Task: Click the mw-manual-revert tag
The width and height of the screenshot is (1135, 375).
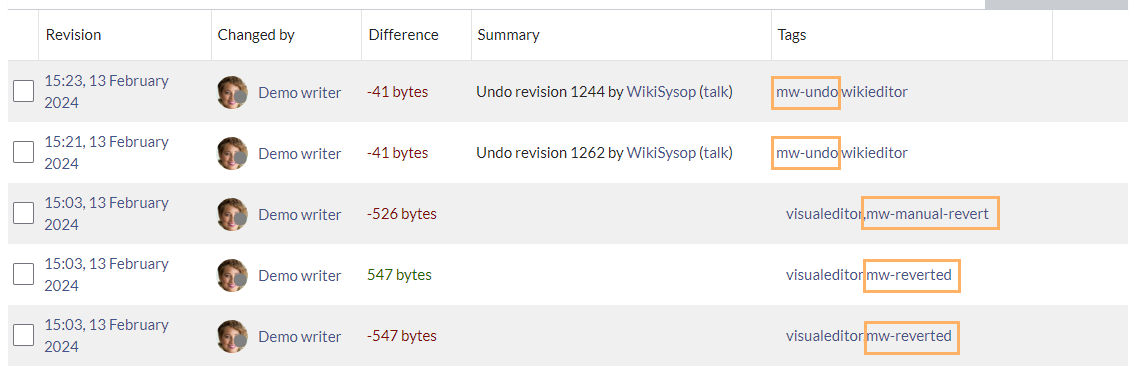Action: coord(929,214)
